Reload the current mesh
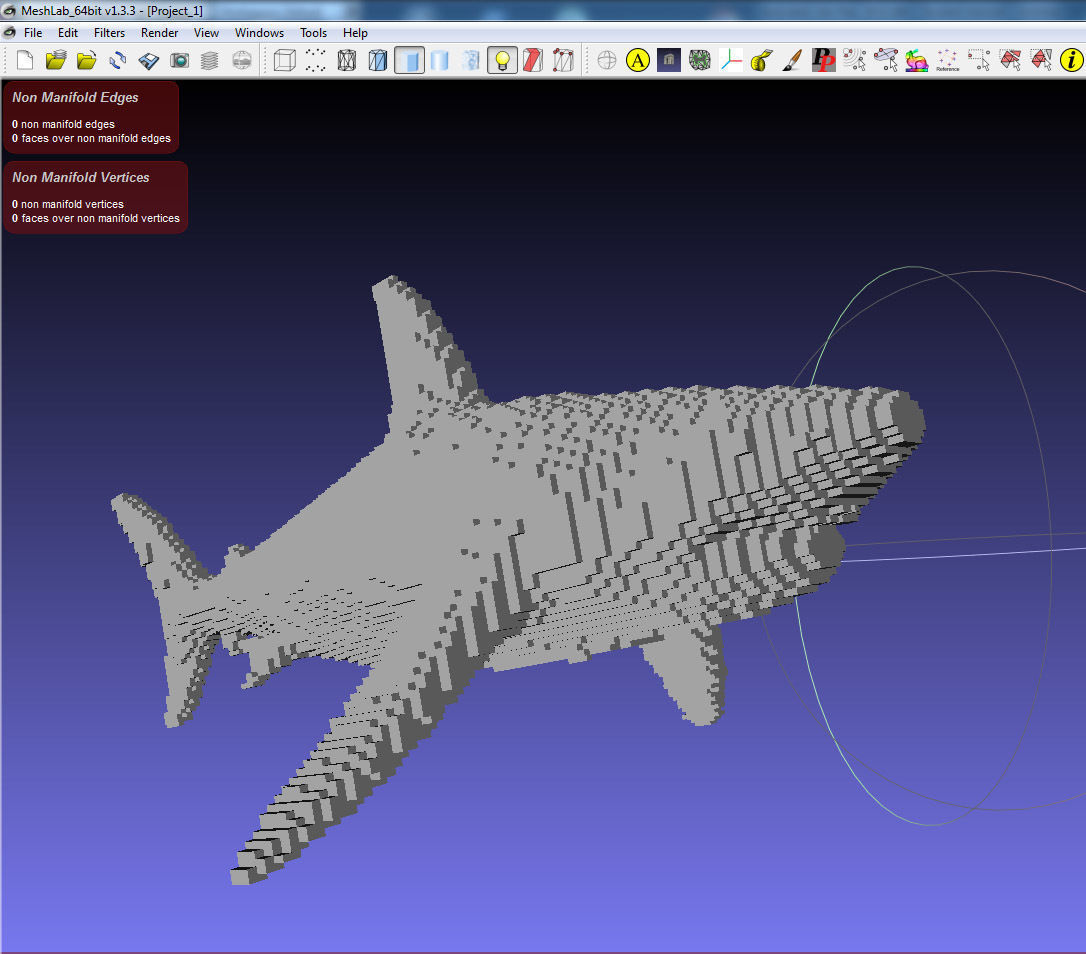 (118, 60)
